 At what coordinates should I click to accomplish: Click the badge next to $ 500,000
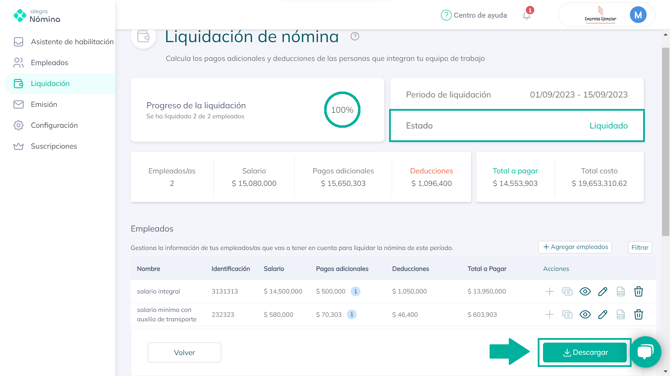click(356, 291)
